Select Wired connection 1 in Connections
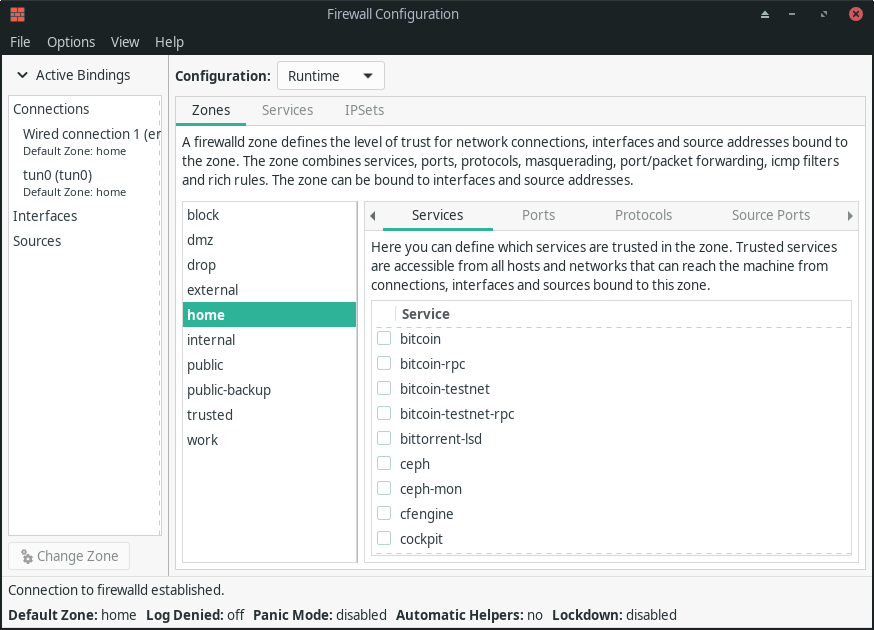The height and width of the screenshot is (630, 874). pos(90,134)
